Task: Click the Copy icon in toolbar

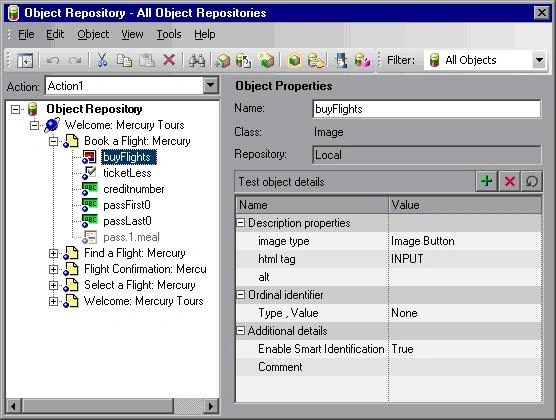Action: [124, 60]
